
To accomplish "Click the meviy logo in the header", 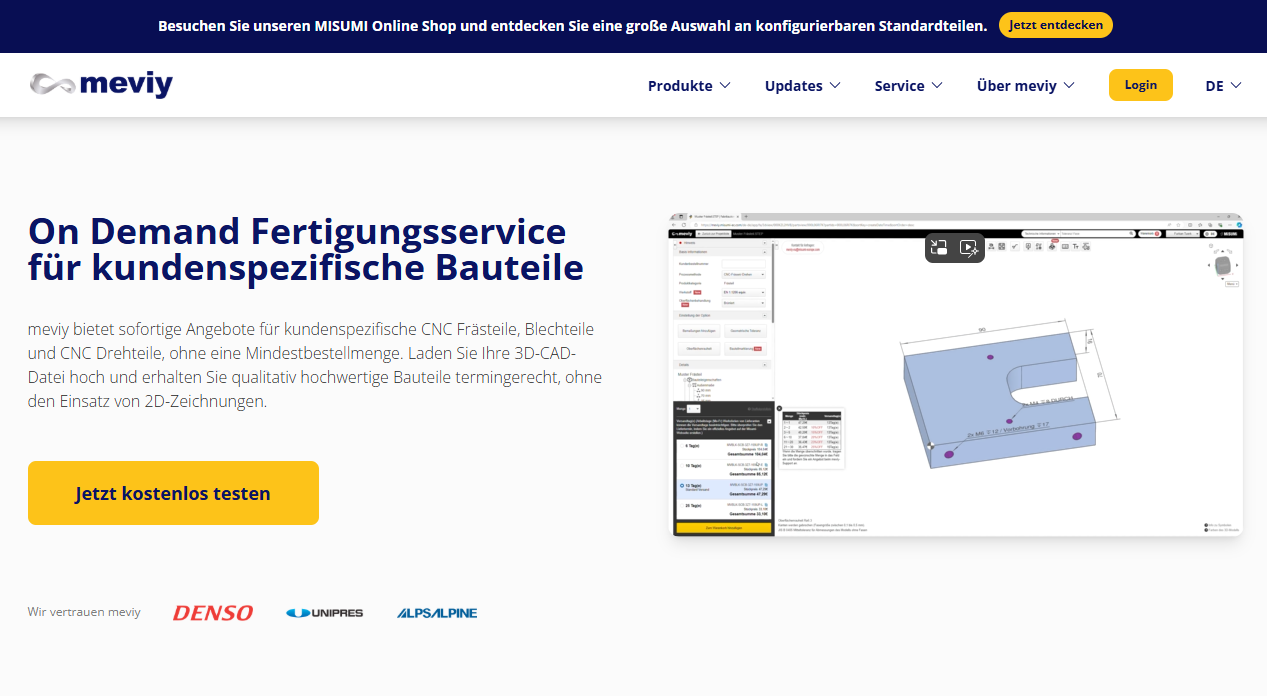I will click(x=101, y=85).
